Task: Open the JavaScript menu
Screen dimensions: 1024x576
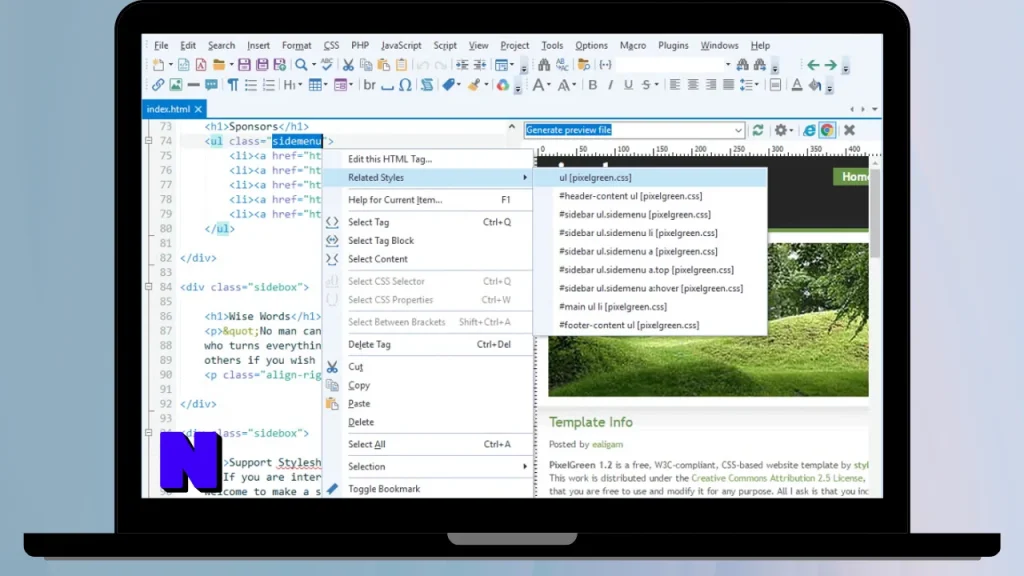Action: pyautogui.click(x=401, y=46)
